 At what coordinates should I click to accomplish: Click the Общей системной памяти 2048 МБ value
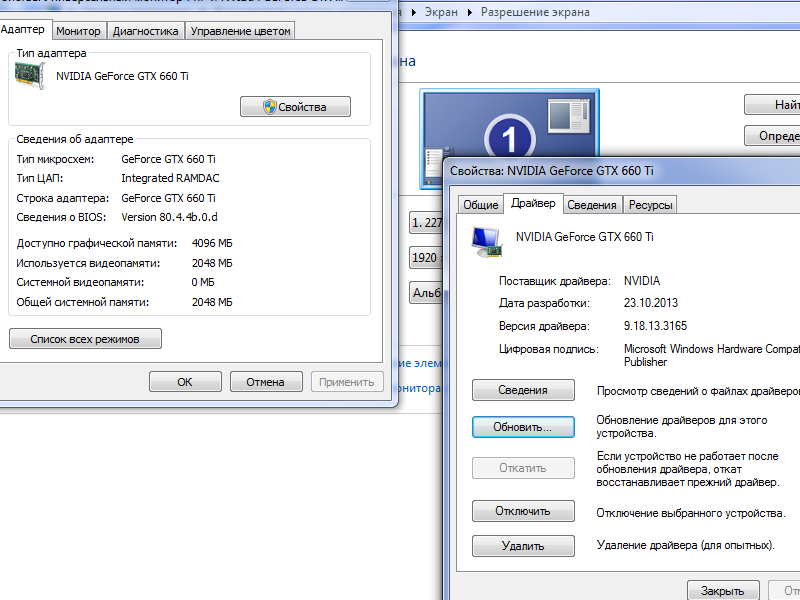click(212, 302)
